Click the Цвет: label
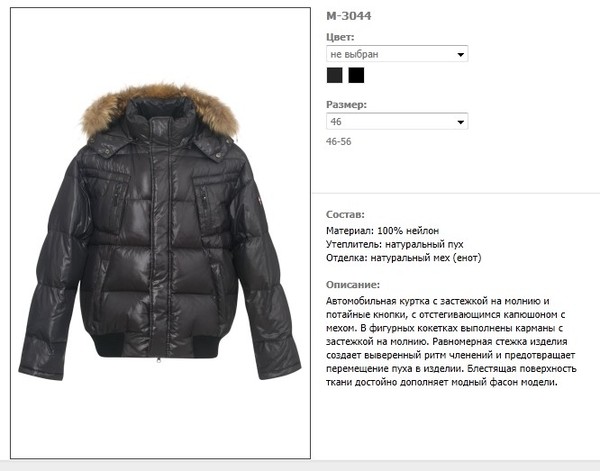The image size is (600, 471). click(x=340, y=37)
